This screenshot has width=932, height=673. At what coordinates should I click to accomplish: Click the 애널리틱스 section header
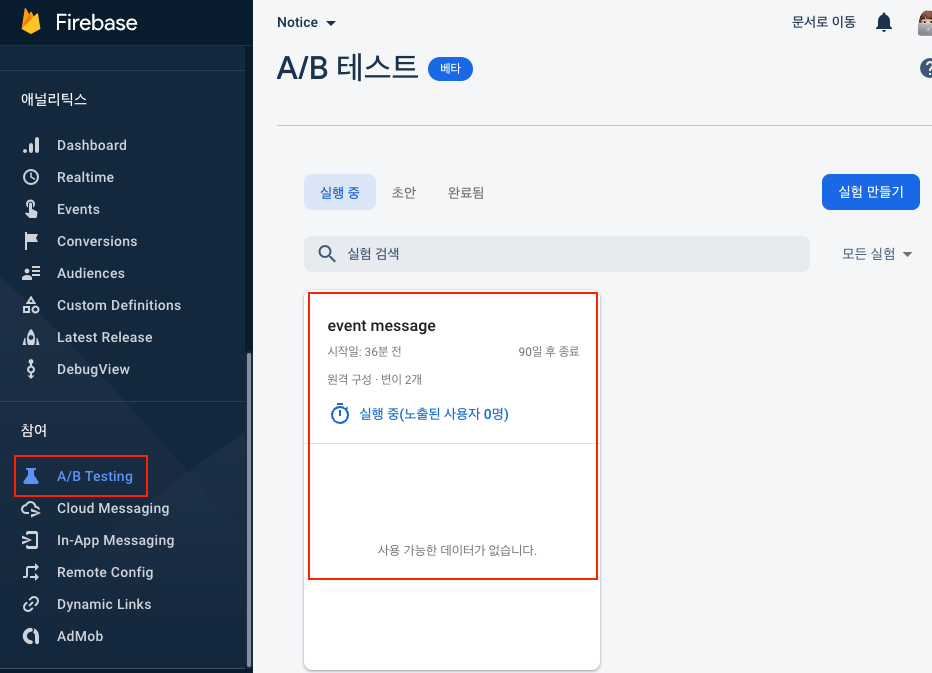tap(54, 99)
